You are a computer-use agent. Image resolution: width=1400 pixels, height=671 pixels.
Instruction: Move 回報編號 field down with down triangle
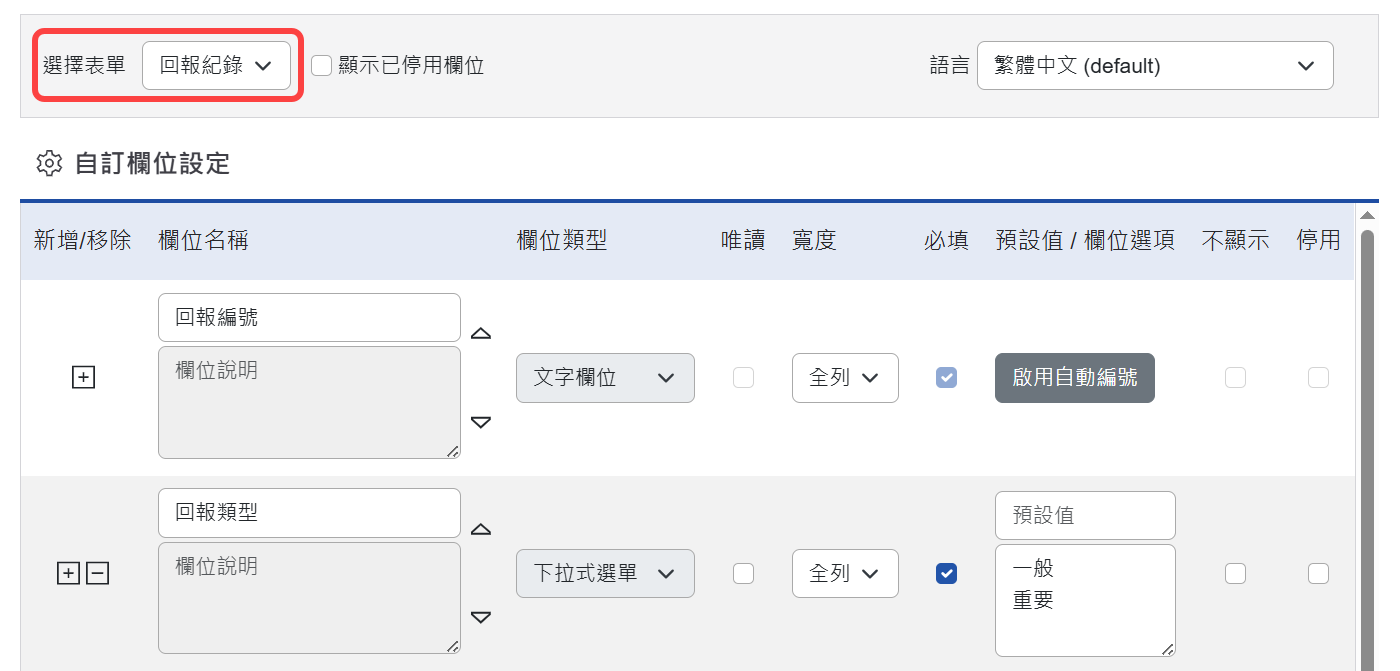click(481, 422)
